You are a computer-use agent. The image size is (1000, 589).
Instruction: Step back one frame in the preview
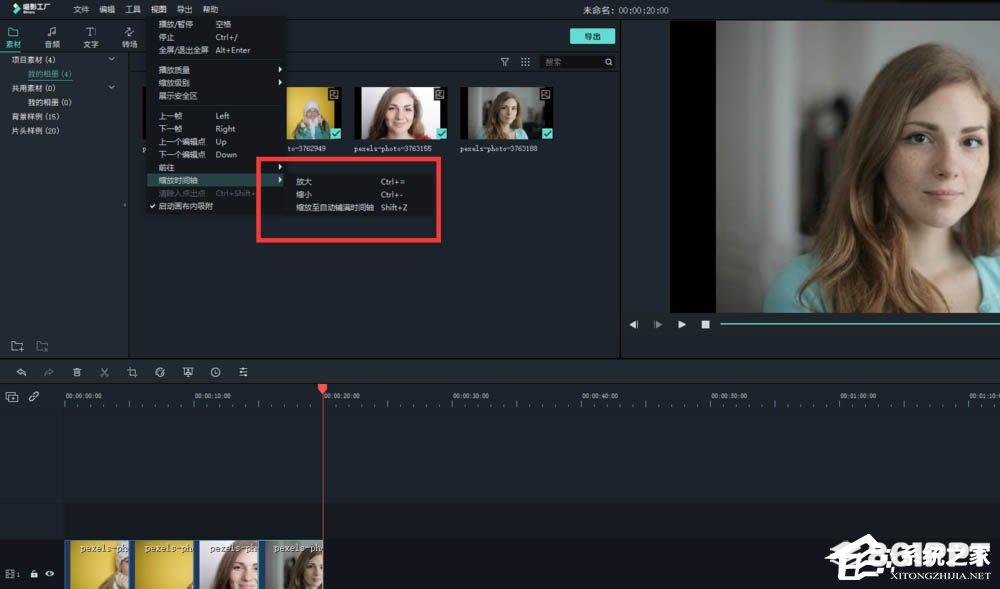pyautogui.click(x=633, y=324)
